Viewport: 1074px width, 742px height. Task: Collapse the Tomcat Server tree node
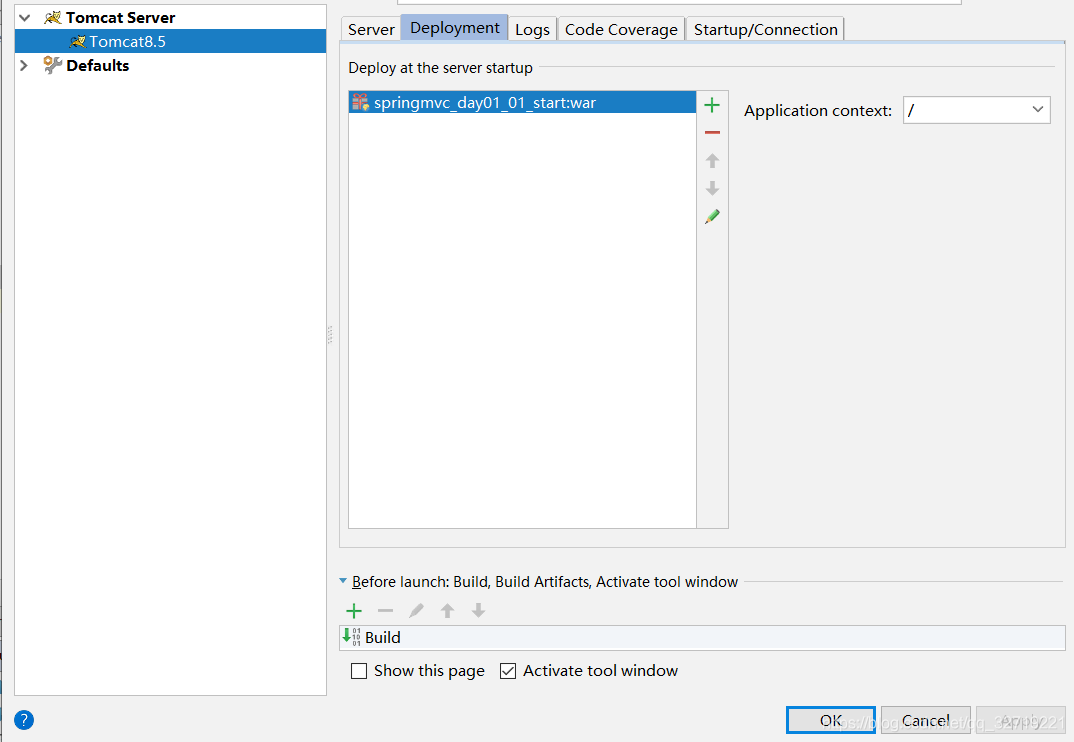coord(25,17)
